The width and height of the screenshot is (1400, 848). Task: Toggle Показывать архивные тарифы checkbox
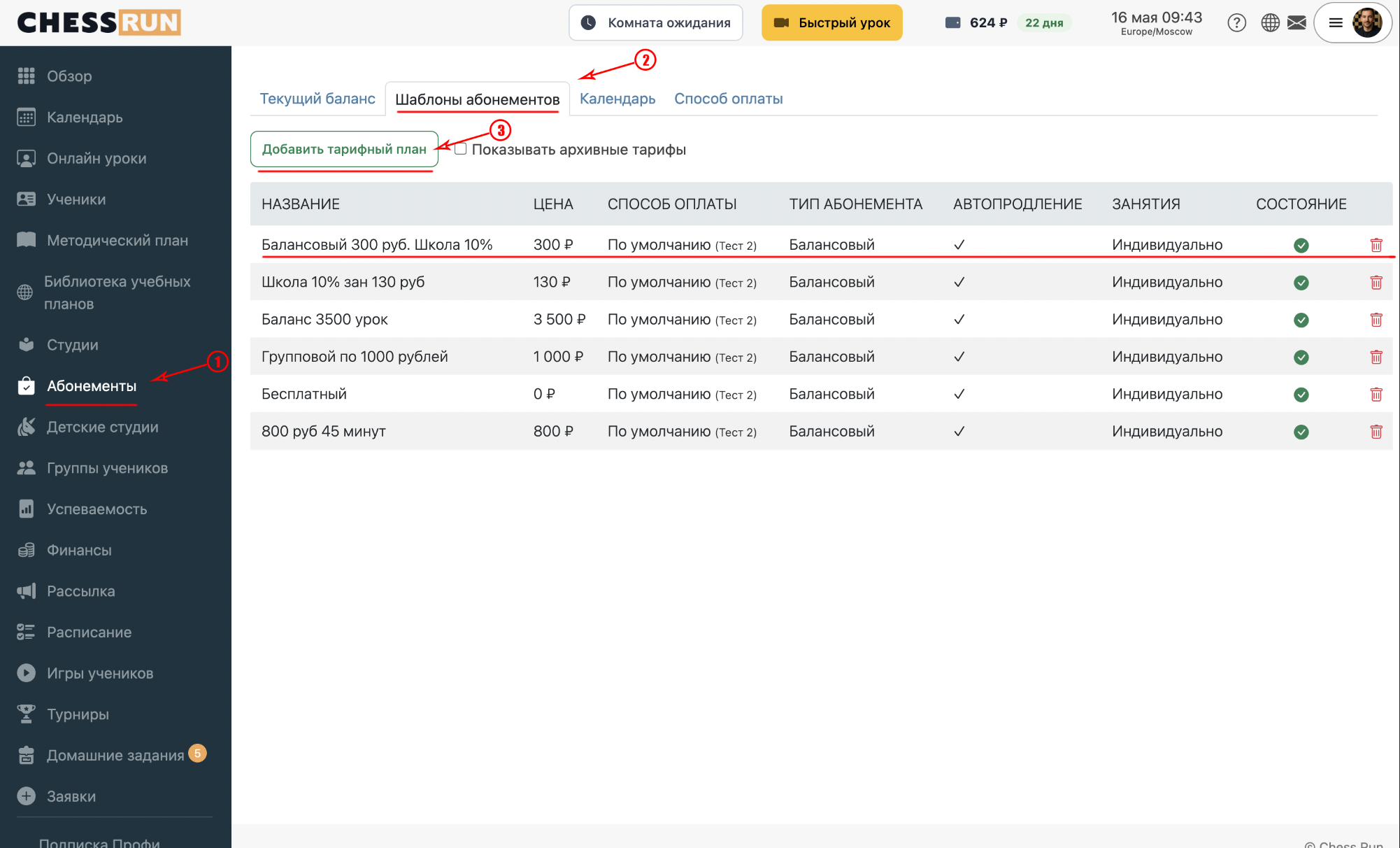pyautogui.click(x=460, y=149)
